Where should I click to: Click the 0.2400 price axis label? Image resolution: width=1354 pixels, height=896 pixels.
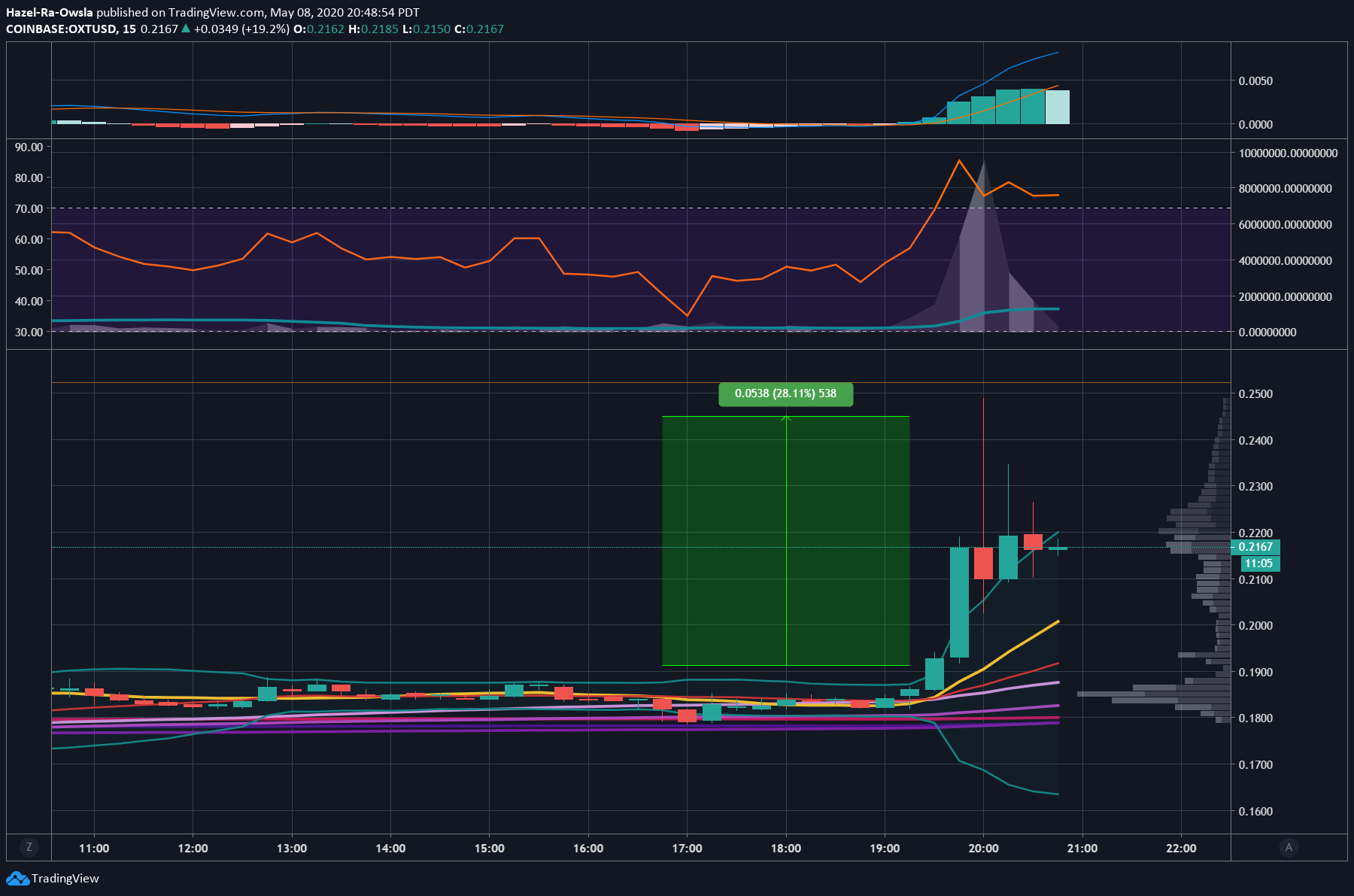point(1255,440)
